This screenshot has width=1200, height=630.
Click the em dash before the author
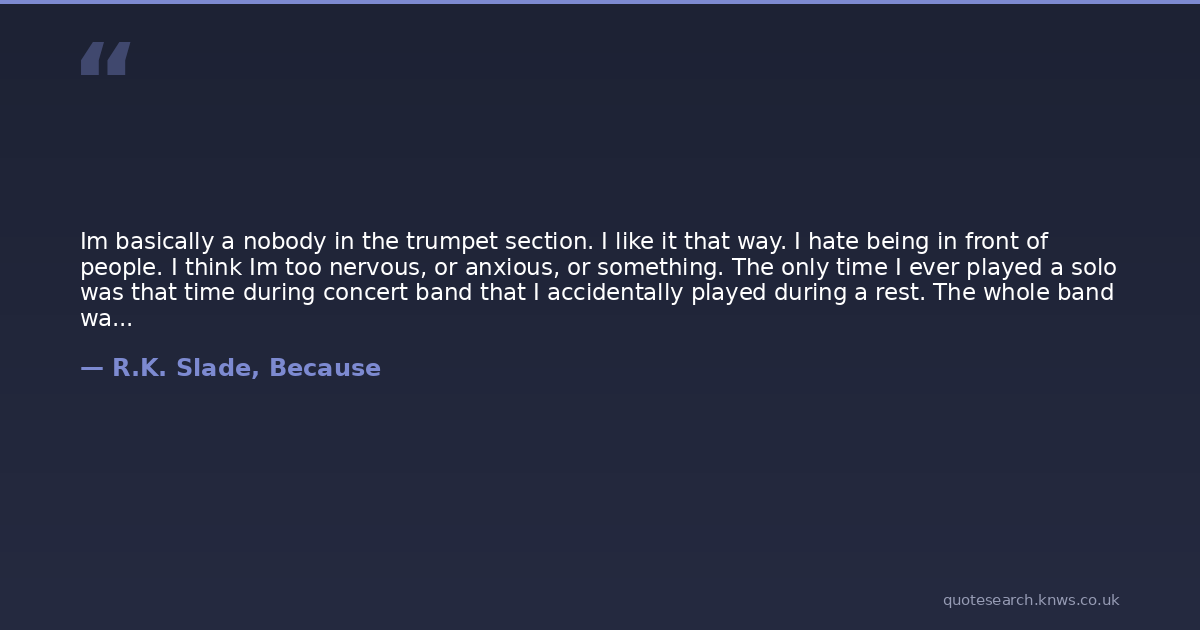pos(91,368)
